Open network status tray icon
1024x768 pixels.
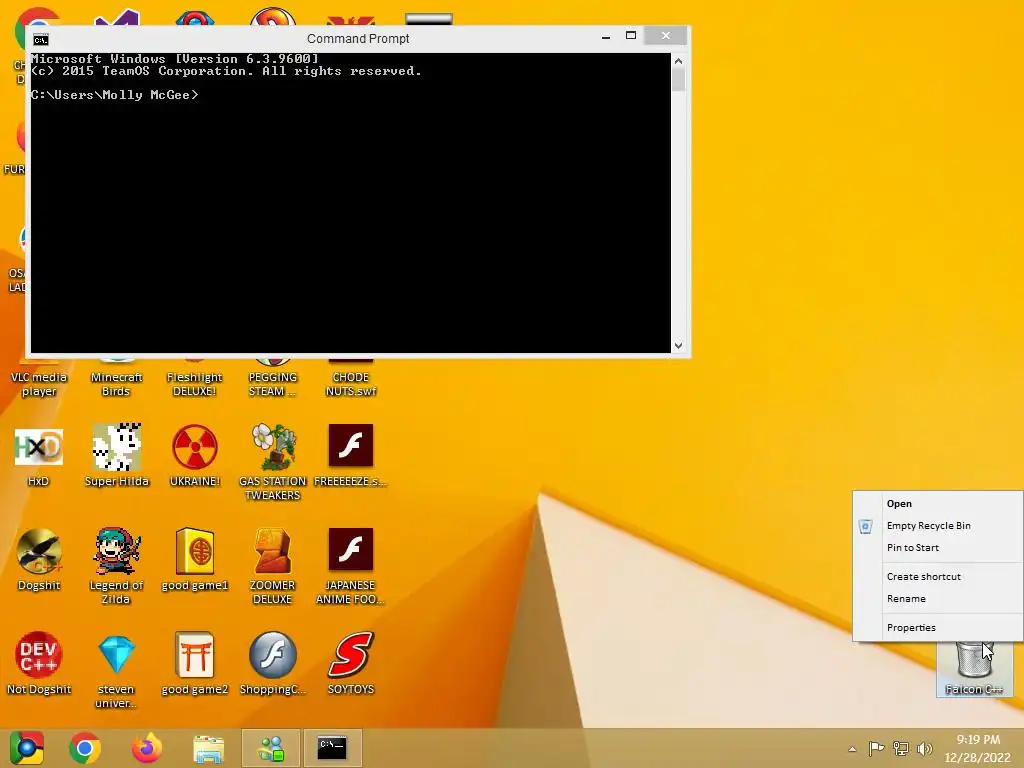tap(901, 748)
